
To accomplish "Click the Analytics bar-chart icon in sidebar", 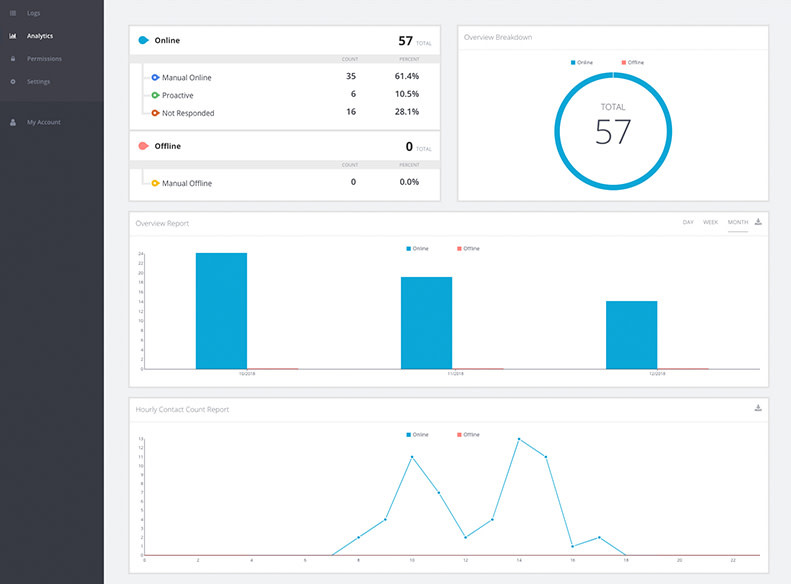I will pyautogui.click(x=13, y=36).
